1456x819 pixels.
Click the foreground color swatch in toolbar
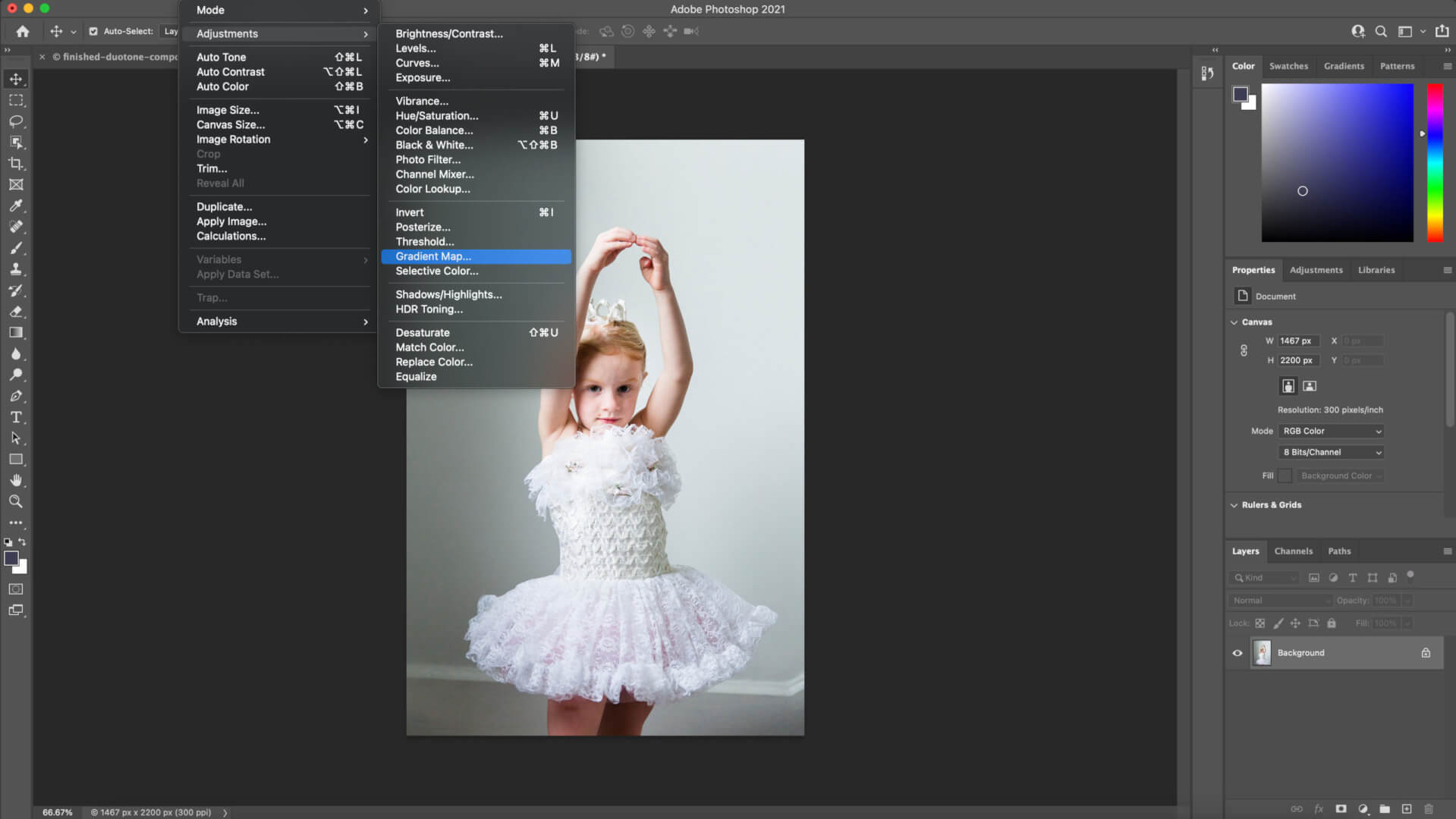point(11,559)
